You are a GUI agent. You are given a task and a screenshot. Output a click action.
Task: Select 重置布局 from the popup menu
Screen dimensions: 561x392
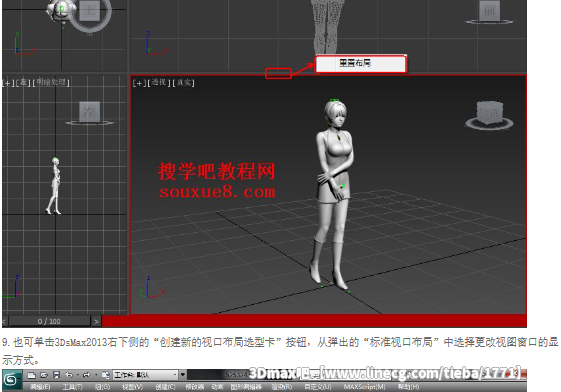click(361, 64)
